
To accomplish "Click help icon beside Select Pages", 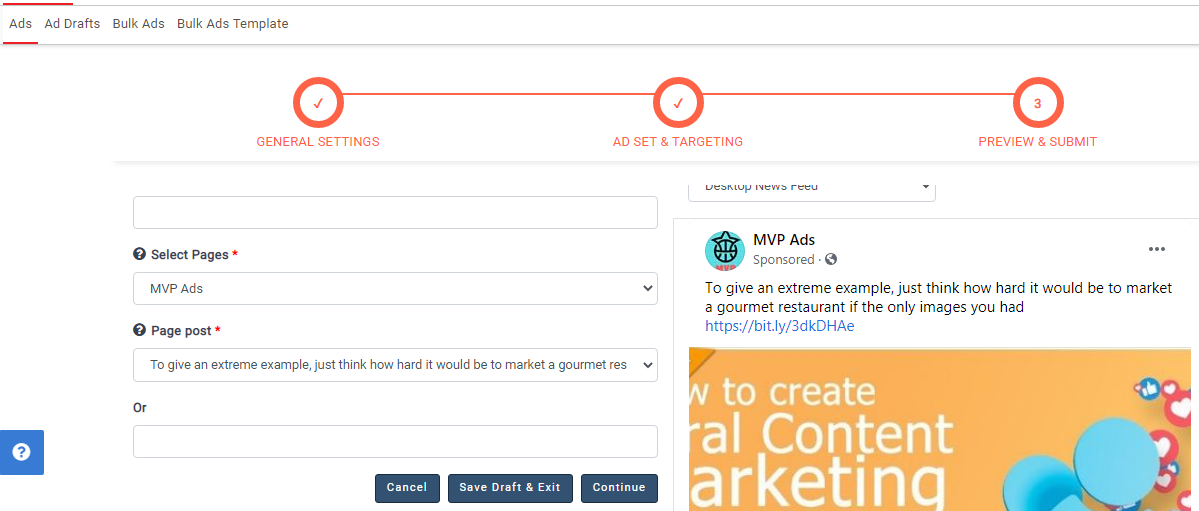I will [140, 255].
